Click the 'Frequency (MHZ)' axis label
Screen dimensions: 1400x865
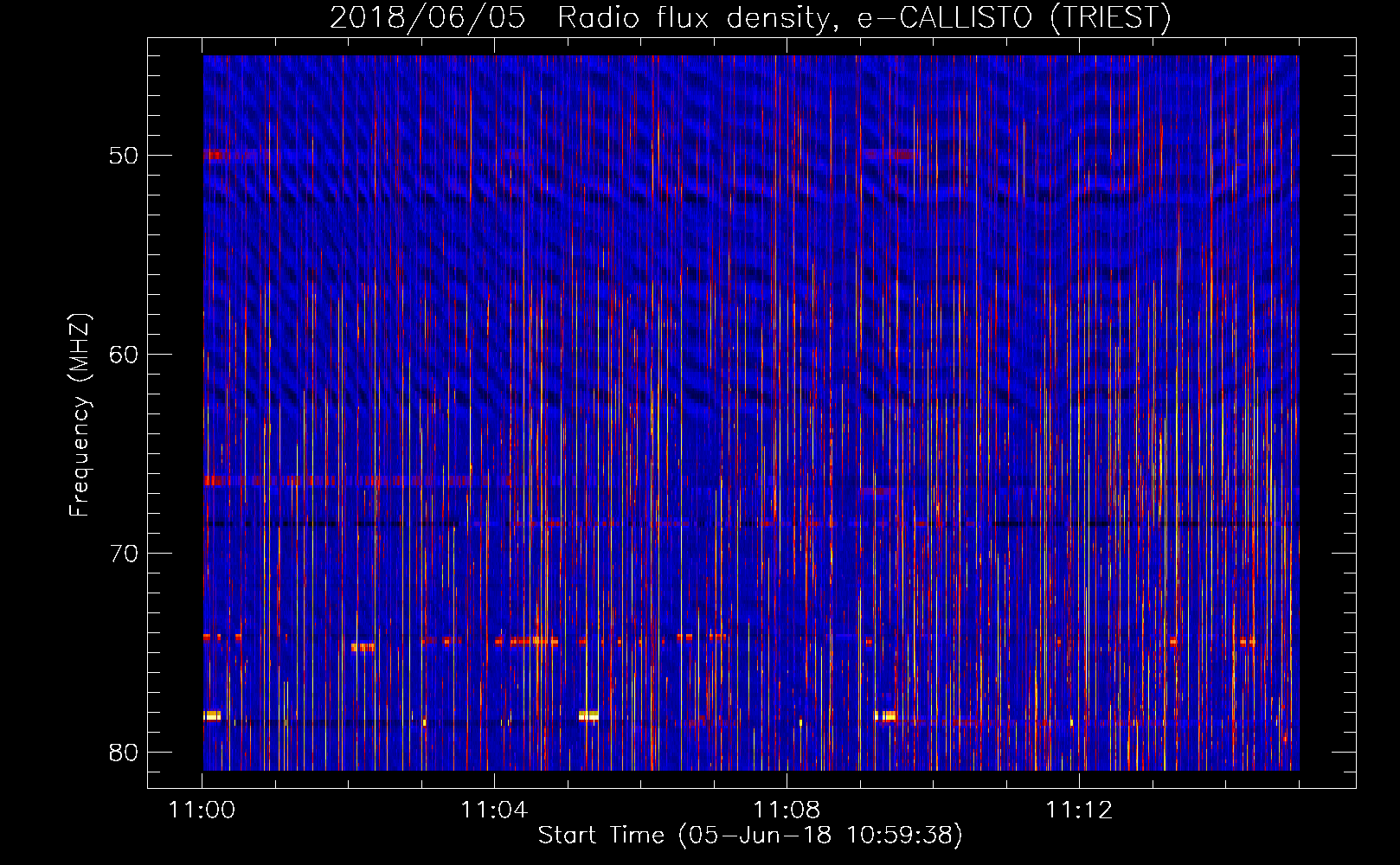click(x=80, y=415)
